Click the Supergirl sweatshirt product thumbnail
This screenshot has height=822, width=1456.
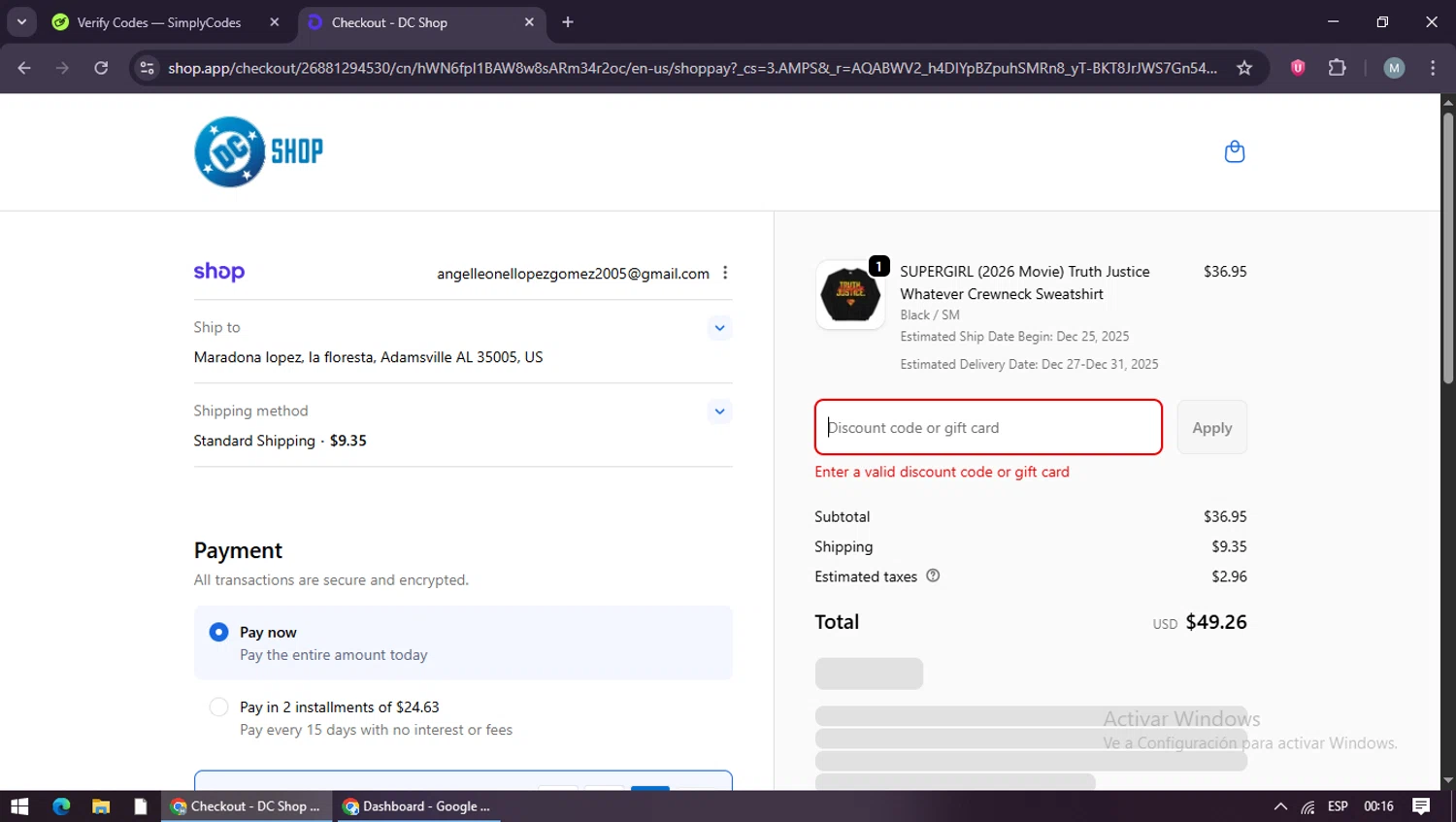pyautogui.click(x=850, y=294)
